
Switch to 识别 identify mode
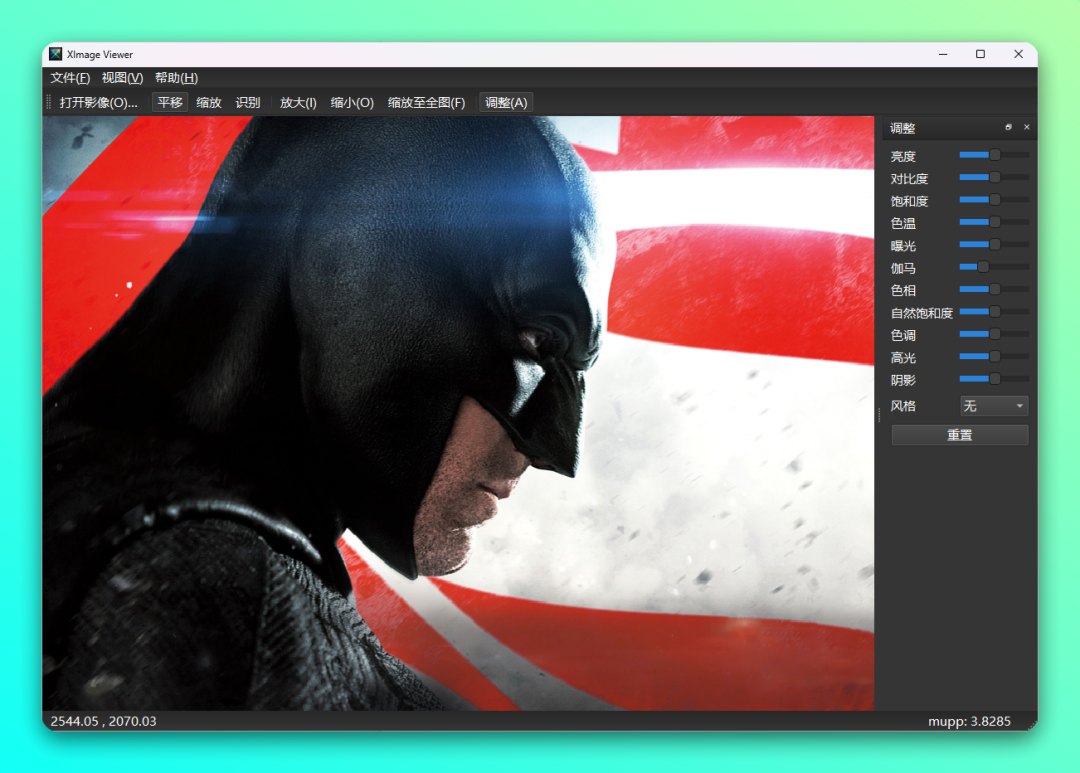coord(248,103)
